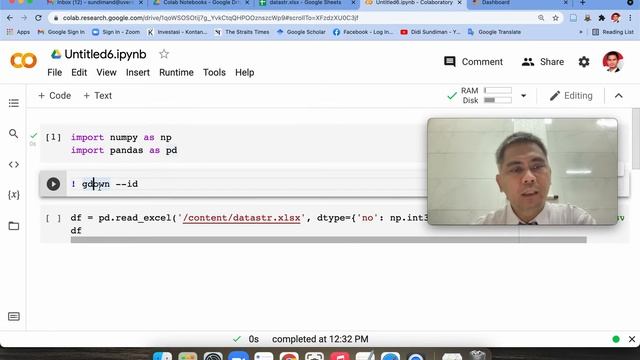
Task: Open the Insert menu
Action: pyautogui.click(x=138, y=73)
